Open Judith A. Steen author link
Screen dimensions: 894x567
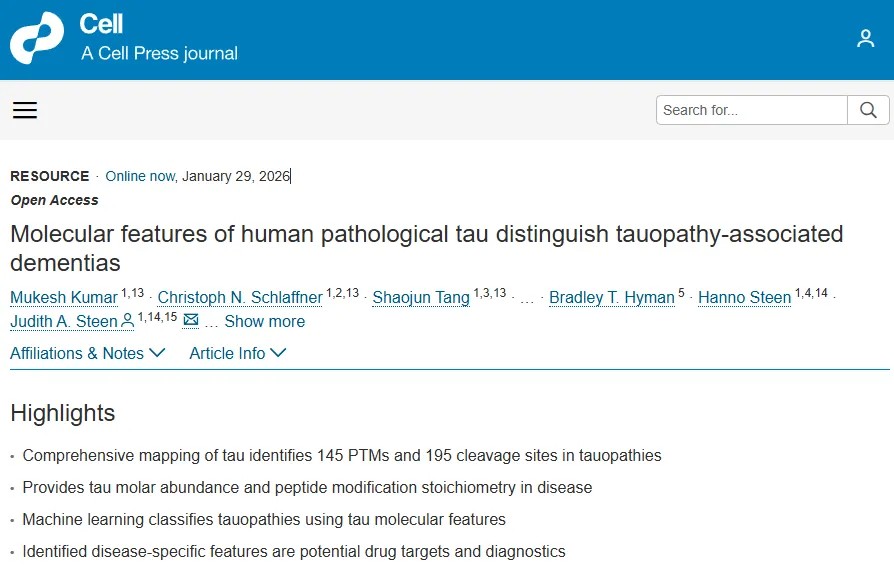(x=64, y=321)
